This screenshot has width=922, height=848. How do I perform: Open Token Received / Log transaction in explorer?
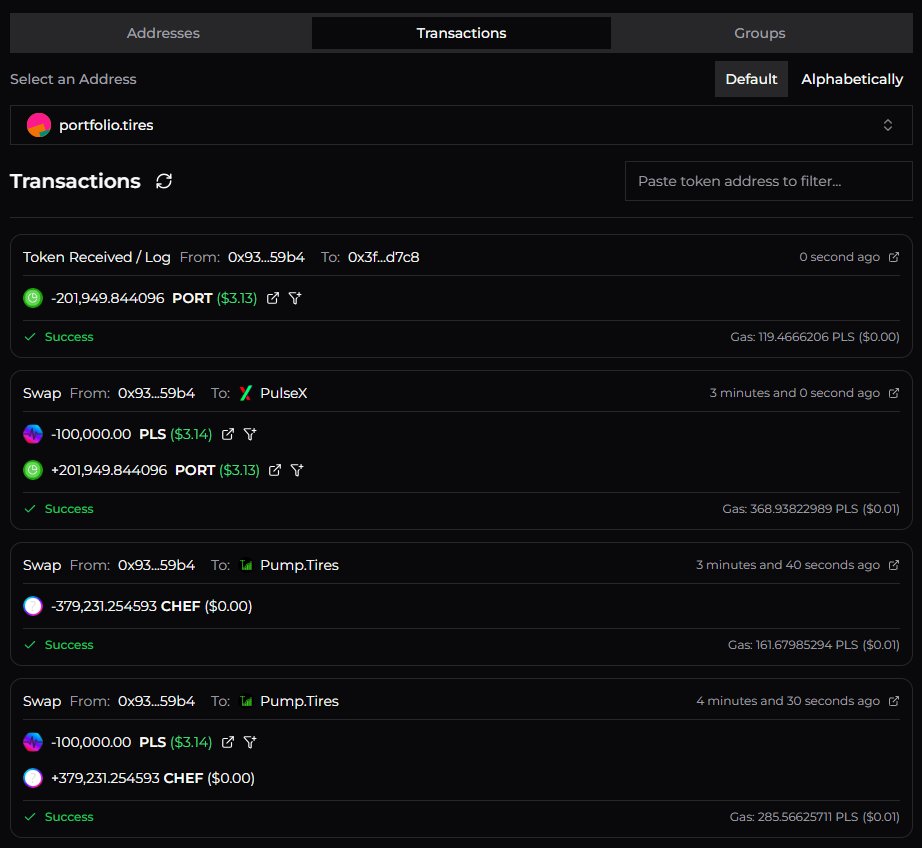[x=894, y=257]
